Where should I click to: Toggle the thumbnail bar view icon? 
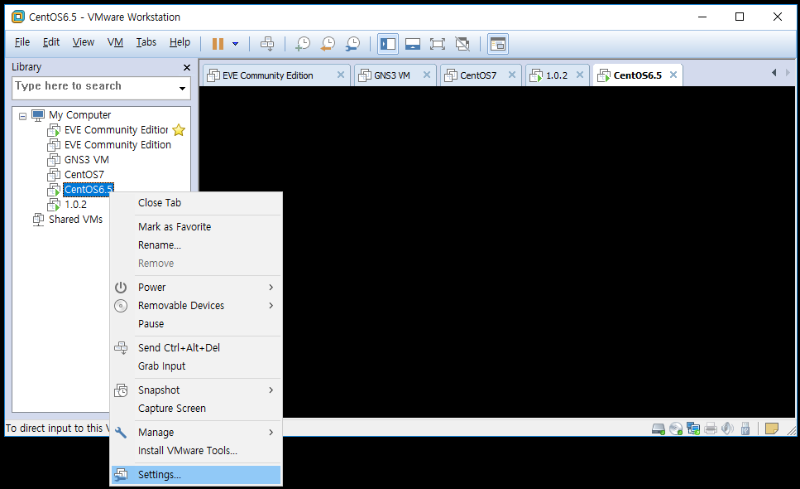412,44
